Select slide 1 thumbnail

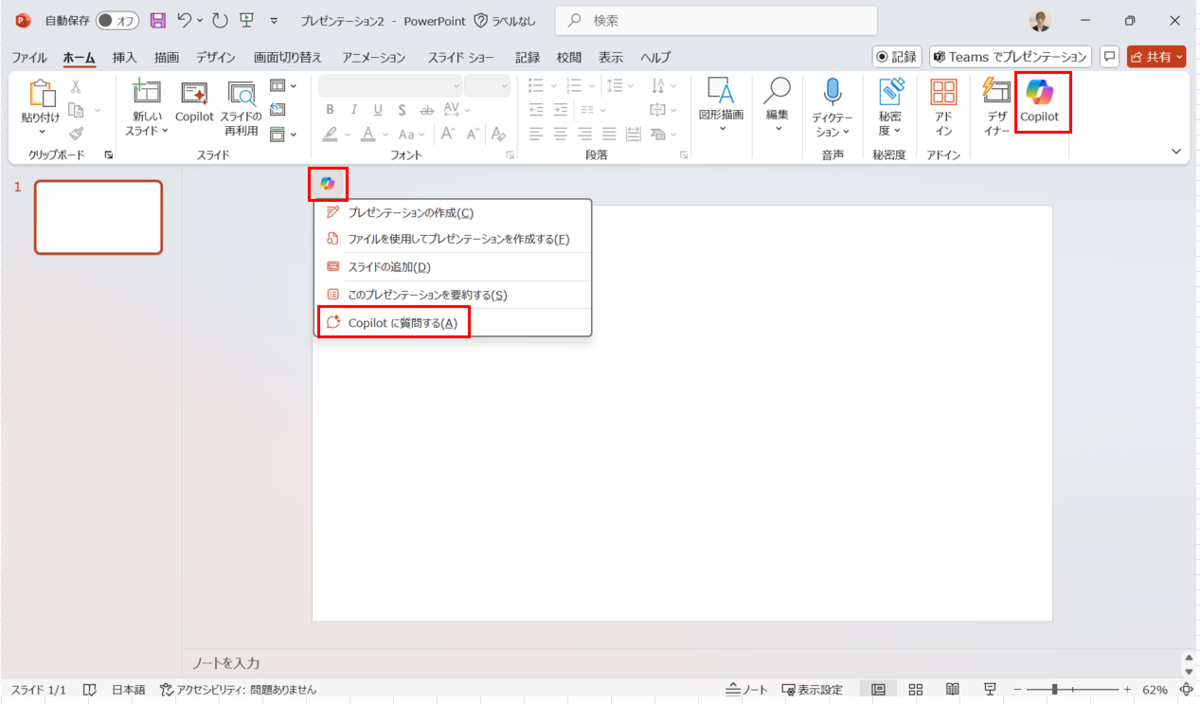click(x=98, y=217)
